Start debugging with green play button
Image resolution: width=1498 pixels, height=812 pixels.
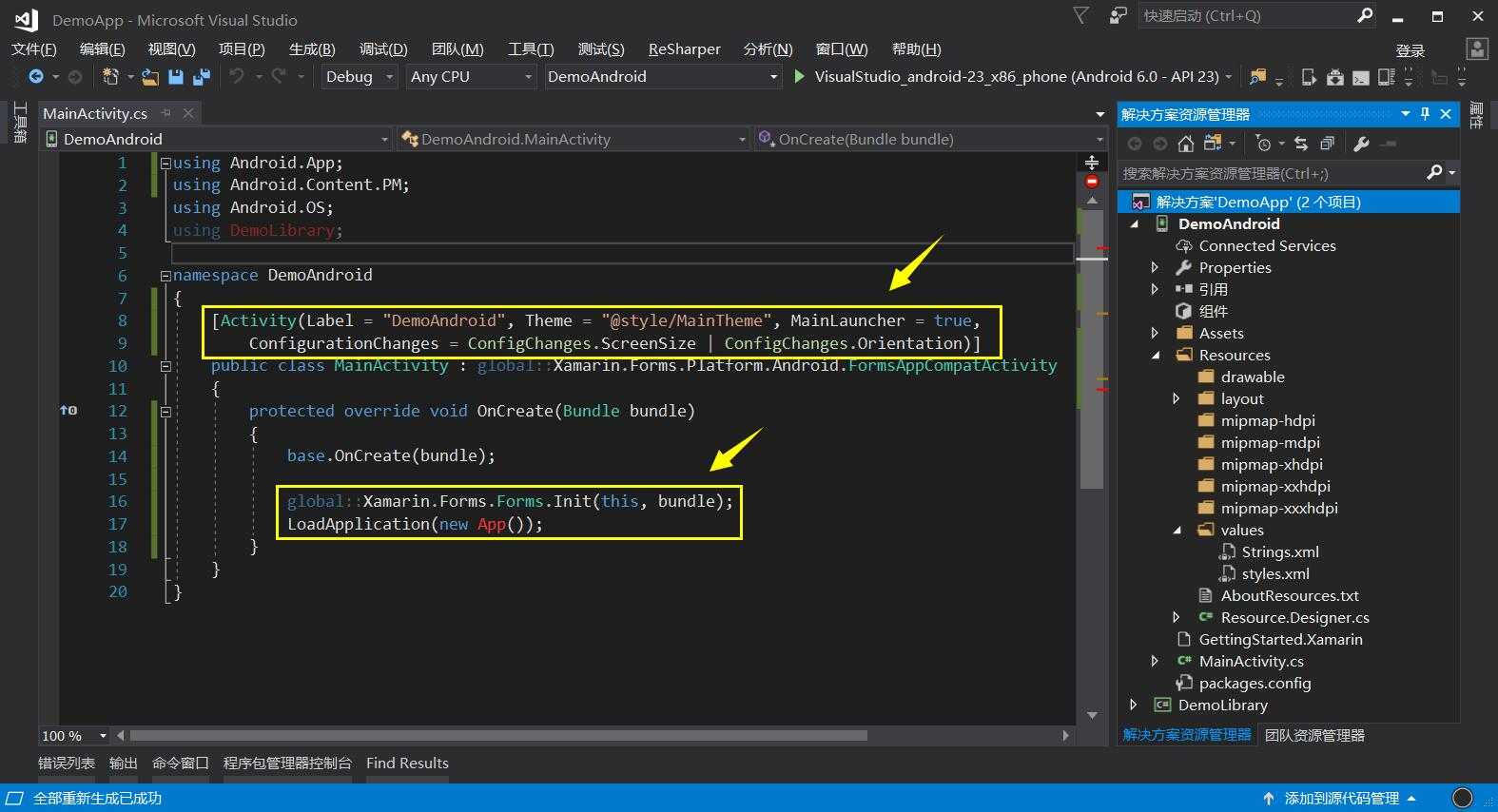[799, 76]
